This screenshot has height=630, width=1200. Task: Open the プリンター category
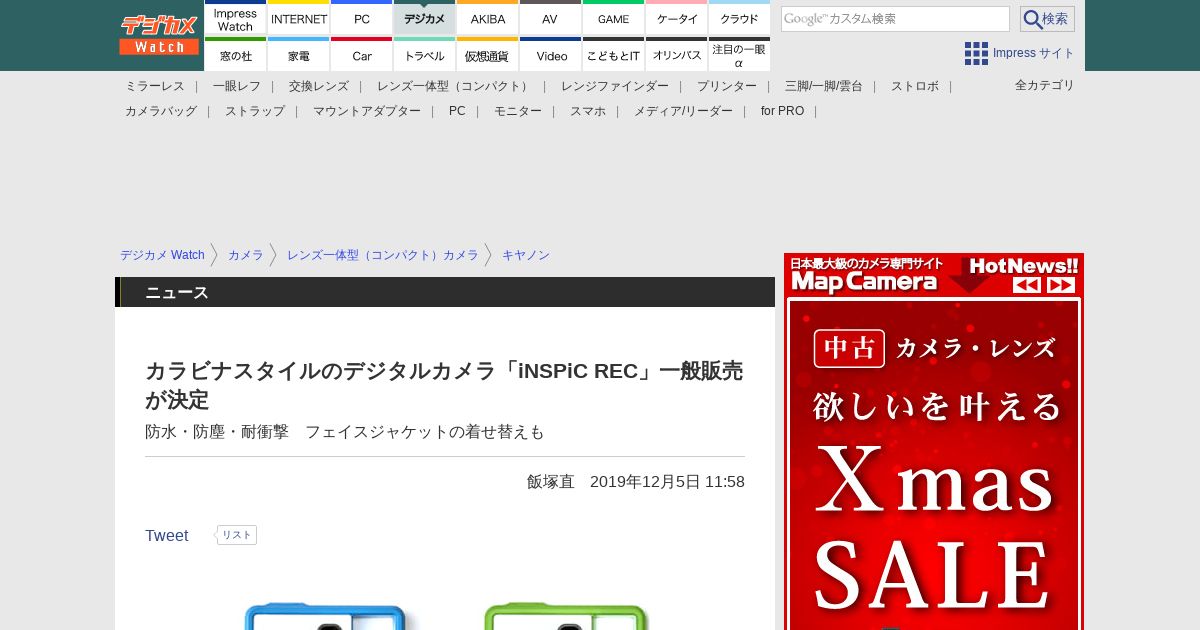pos(727,86)
